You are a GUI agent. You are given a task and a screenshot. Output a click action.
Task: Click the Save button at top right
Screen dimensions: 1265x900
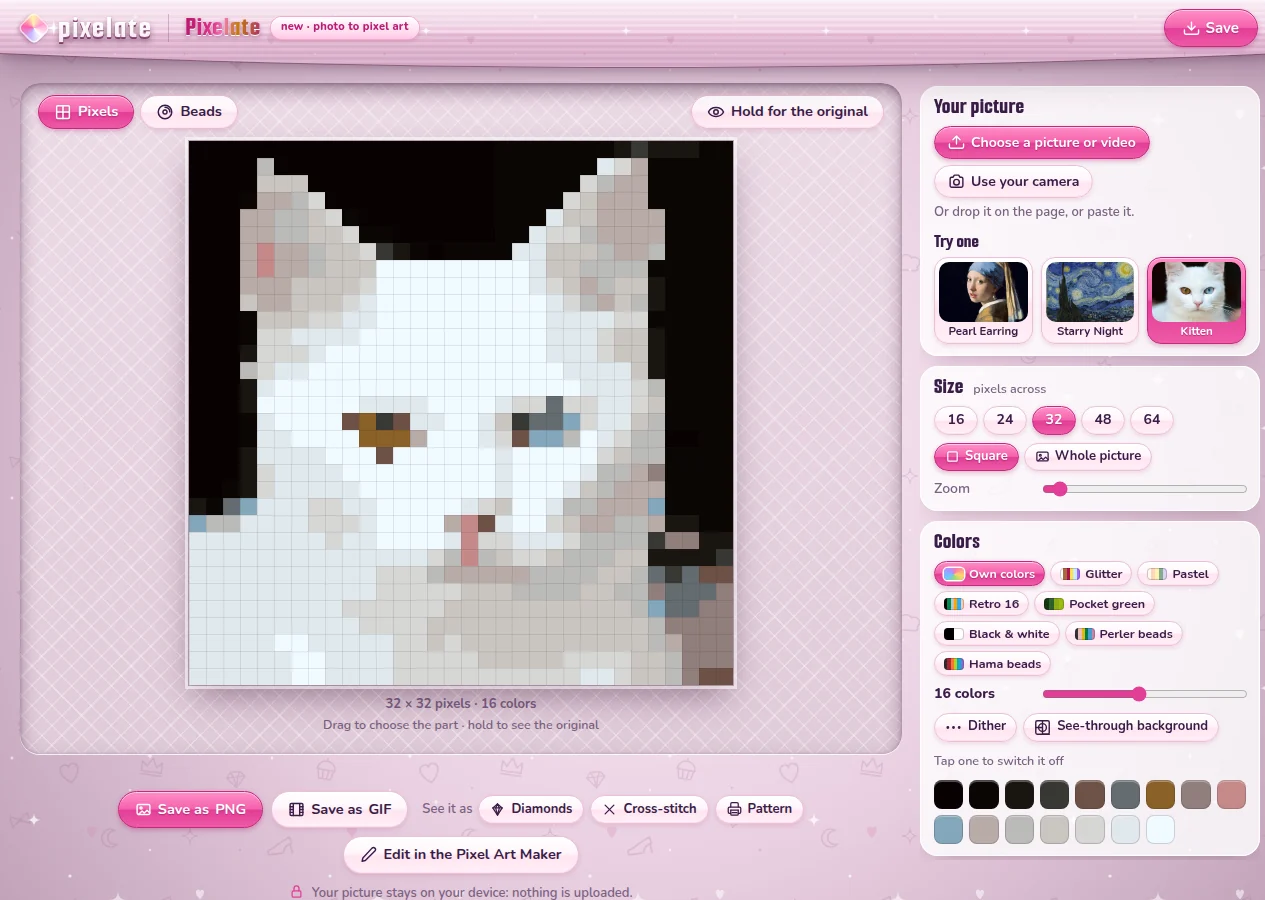(x=1210, y=28)
